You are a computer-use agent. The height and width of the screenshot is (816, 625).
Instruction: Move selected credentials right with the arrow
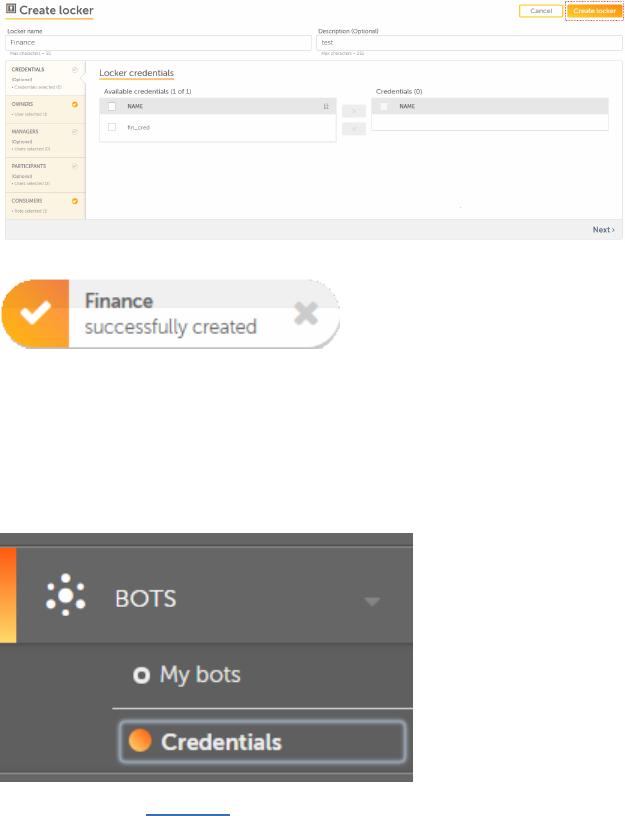[354, 111]
